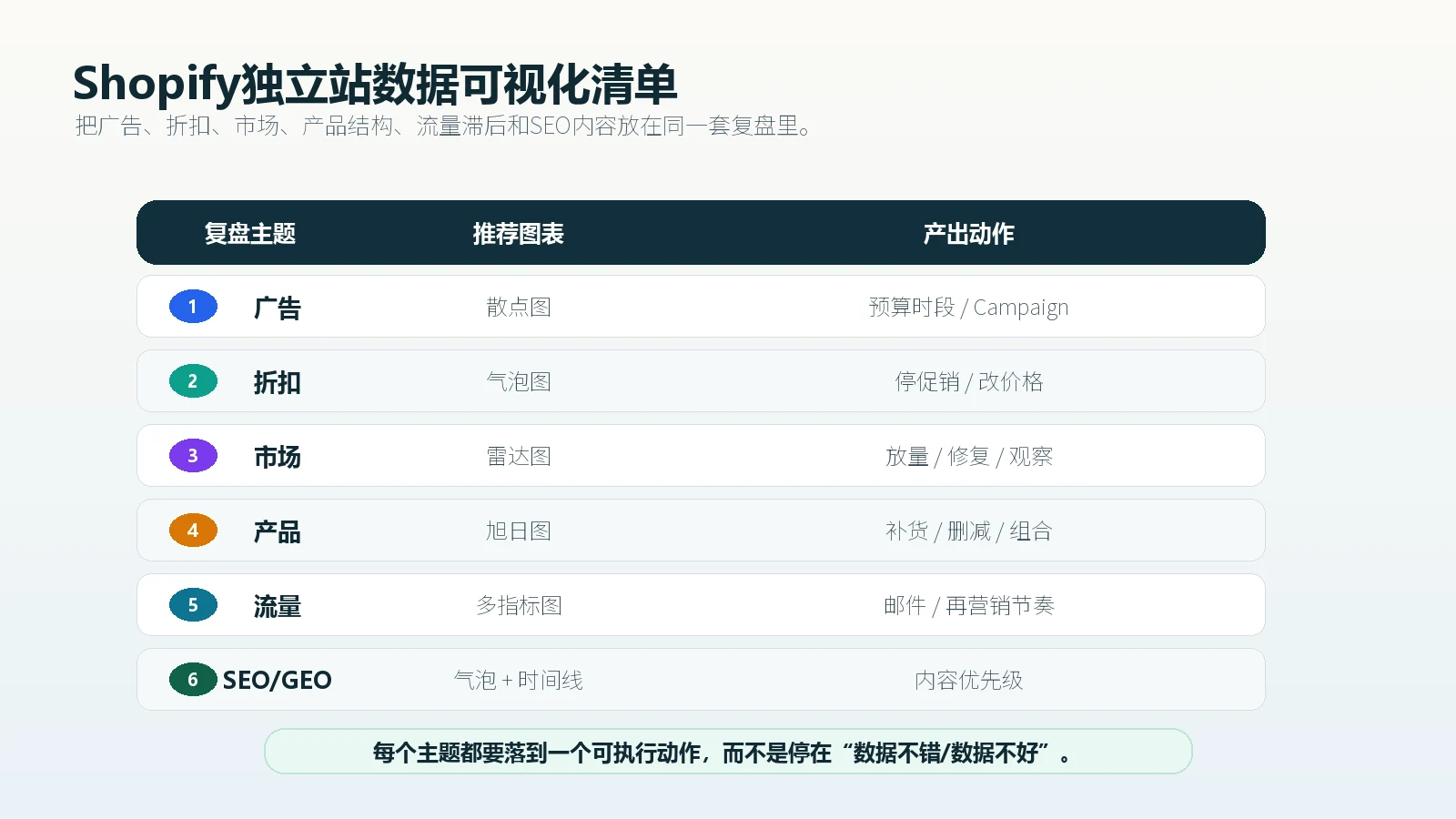Select the '广告' row label
Viewport: 1456px width, 819px height.
pyautogui.click(x=278, y=308)
